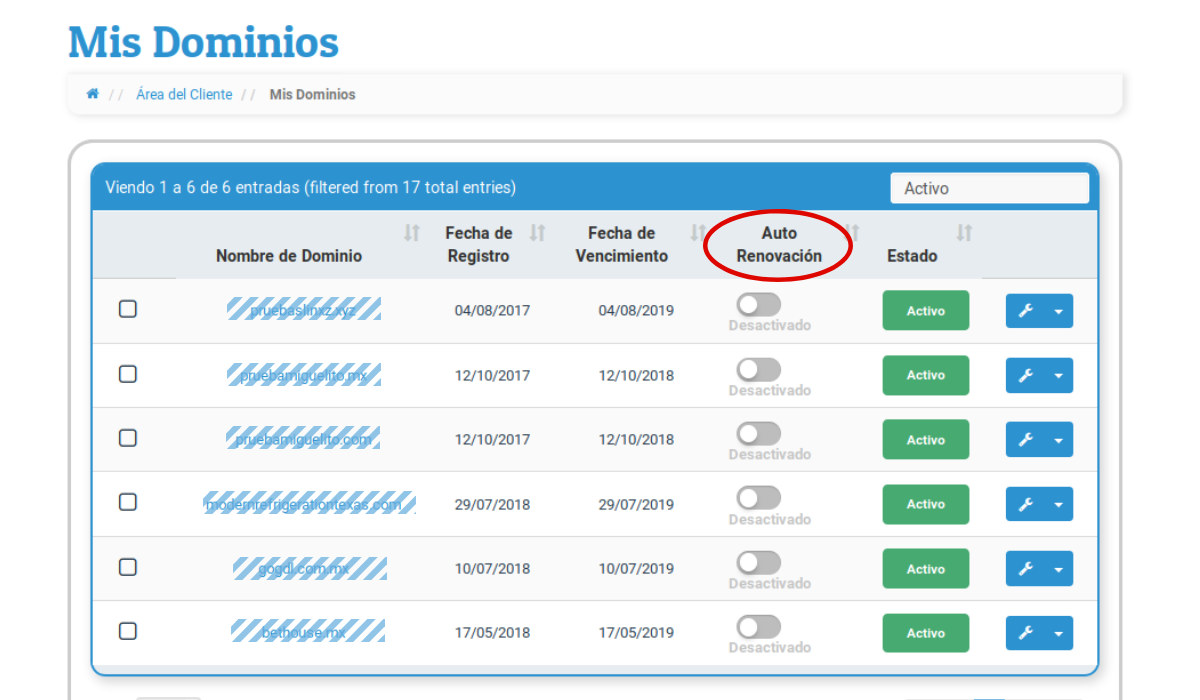Click Auto Renovación column header
This screenshot has height=700, width=1200.
(x=779, y=244)
